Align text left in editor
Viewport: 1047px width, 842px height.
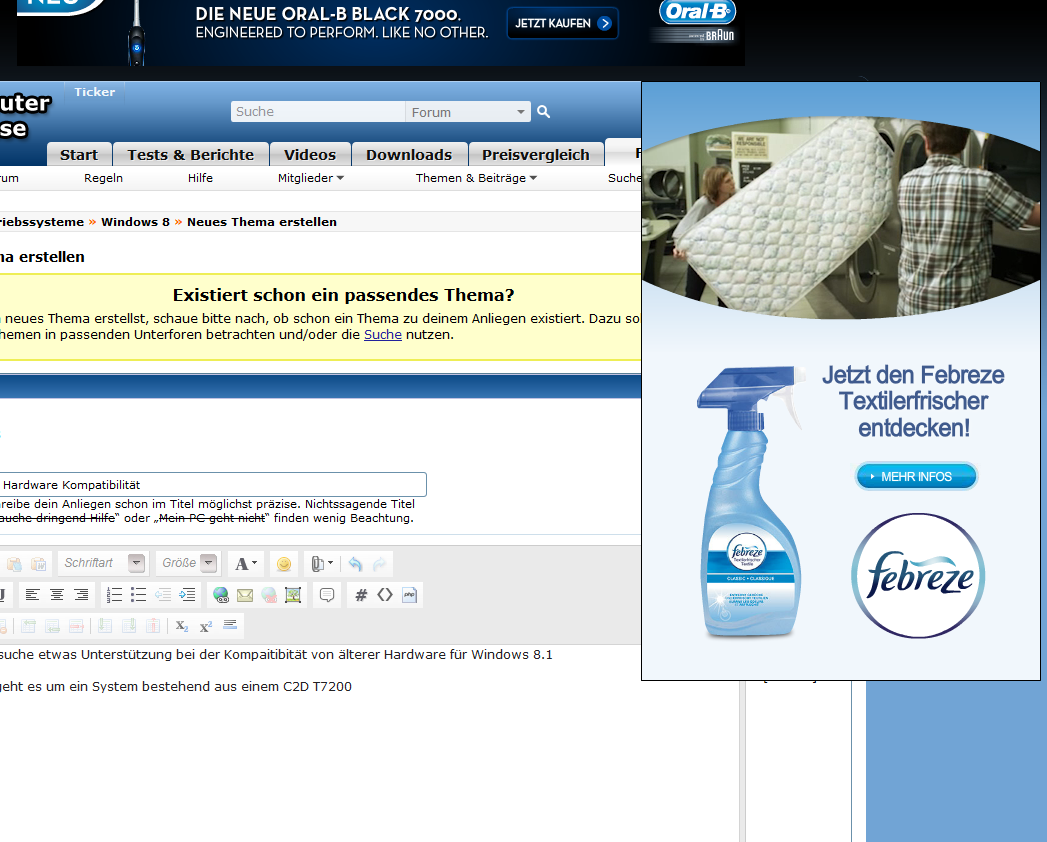[32, 594]
